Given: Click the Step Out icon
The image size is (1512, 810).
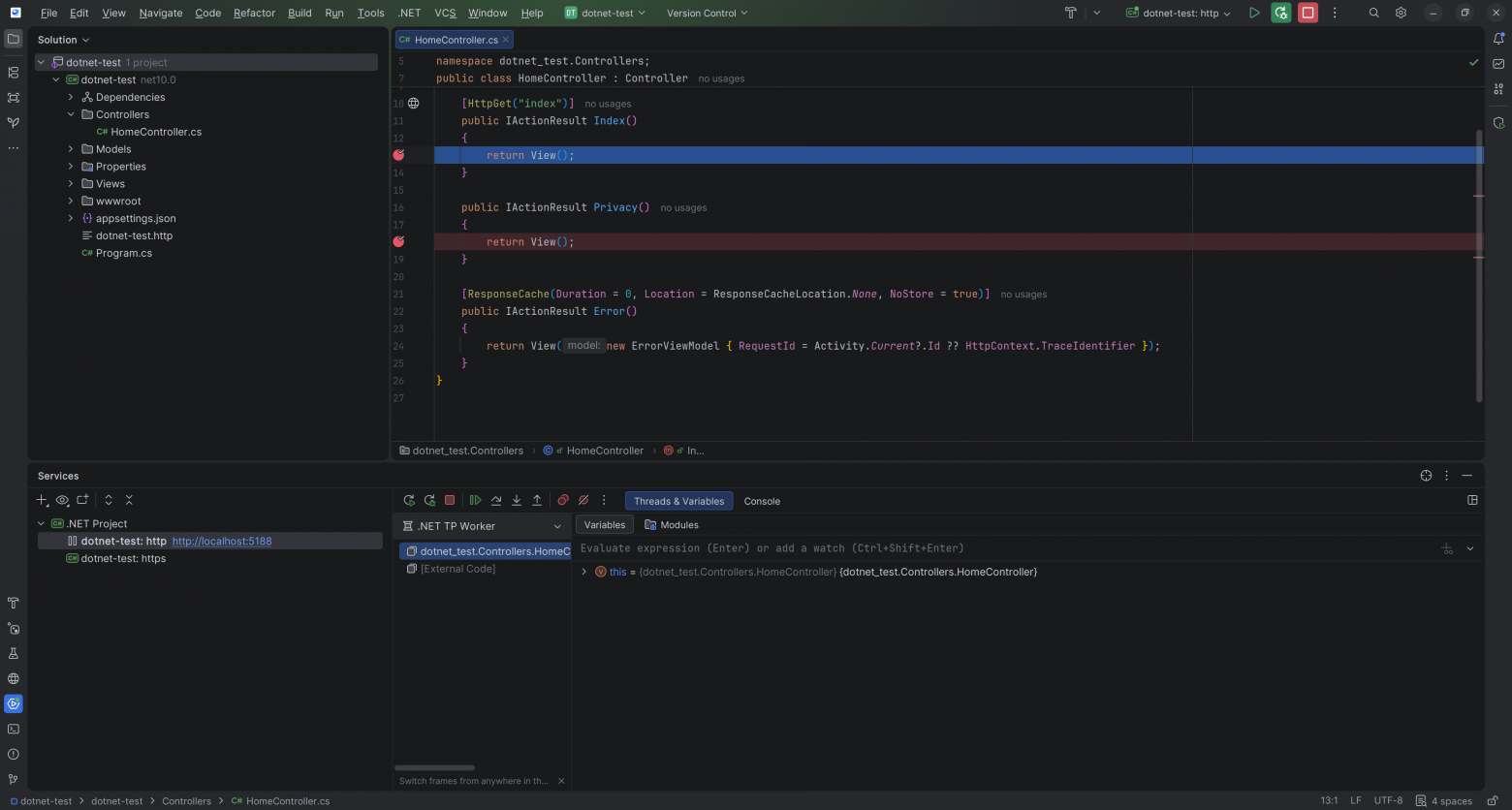Looking at the screenshot, I should (537, 501).
